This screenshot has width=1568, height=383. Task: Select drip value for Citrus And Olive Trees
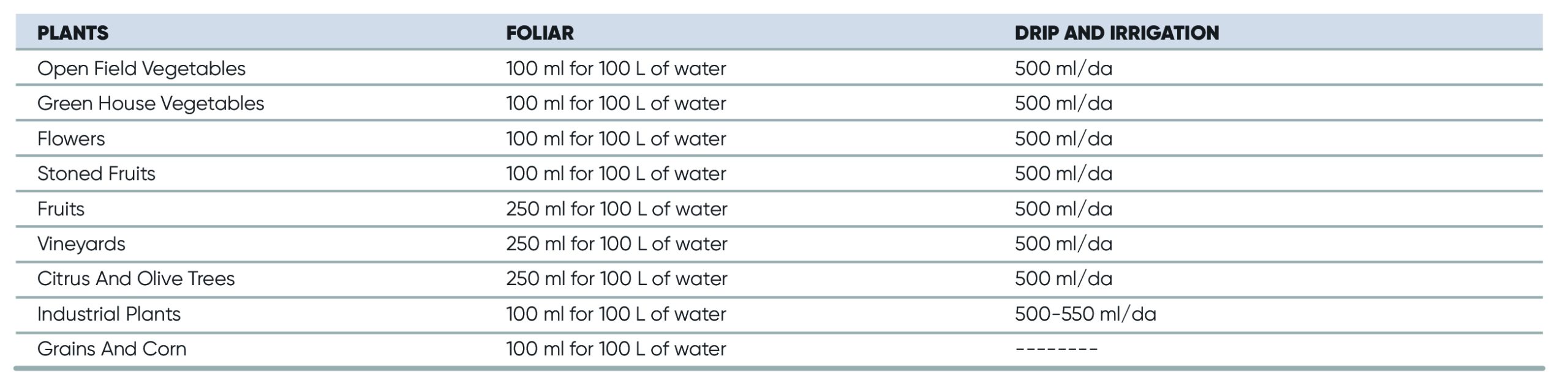[x=1063, y=279]
